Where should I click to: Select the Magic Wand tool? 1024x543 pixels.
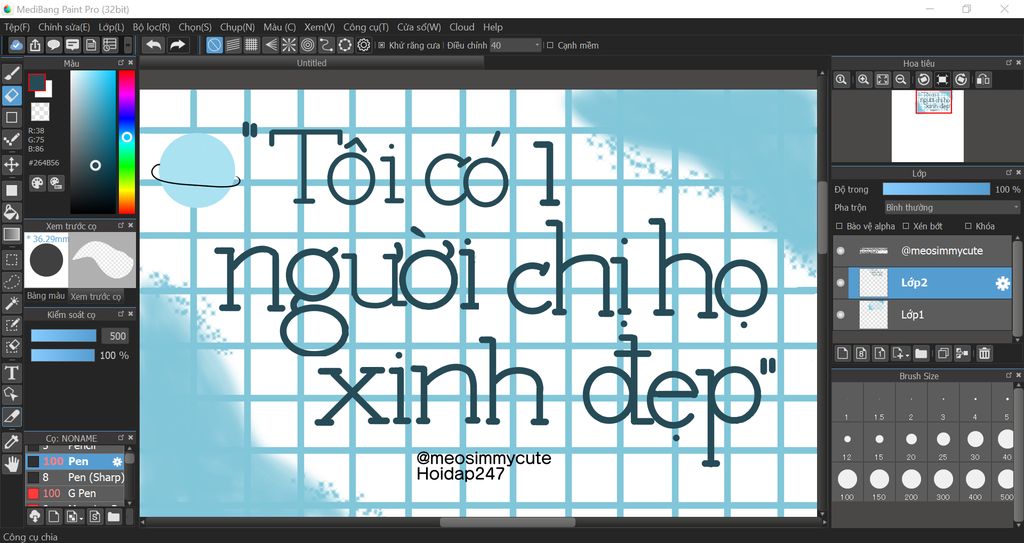click(12, 303)
